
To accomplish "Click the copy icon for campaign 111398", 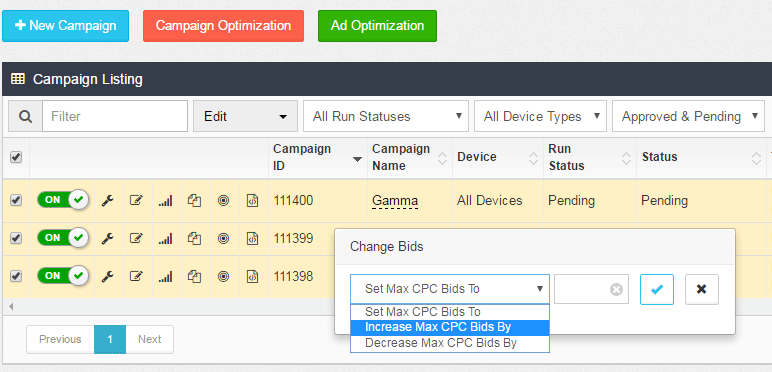I will tap(195, 277).
